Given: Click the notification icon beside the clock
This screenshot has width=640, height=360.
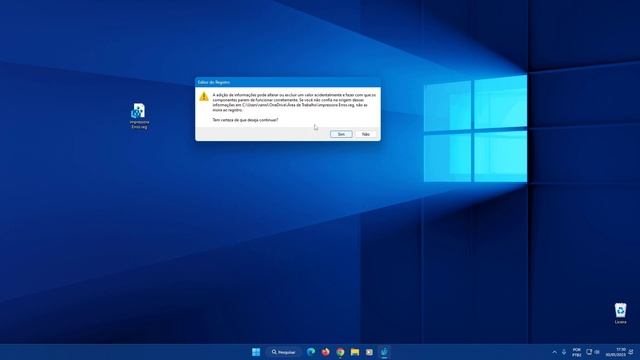Looking at the screenshot, I should coord(631,352).
